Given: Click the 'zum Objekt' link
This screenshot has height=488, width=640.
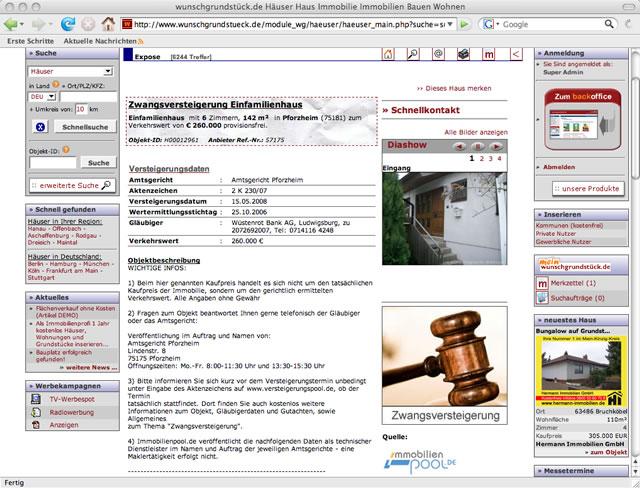Looking at the screenshot, I should (606, 452).
